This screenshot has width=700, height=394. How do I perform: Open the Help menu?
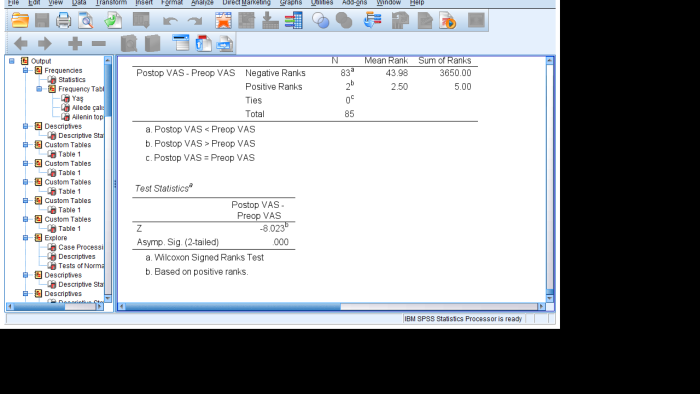point(417,3)
